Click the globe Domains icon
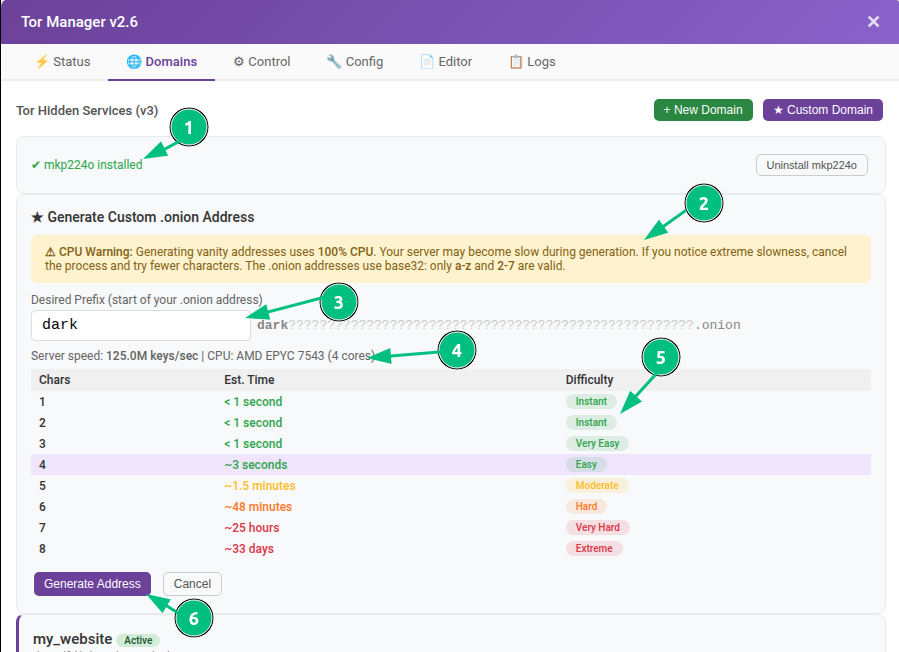 [x=134, y=61]
